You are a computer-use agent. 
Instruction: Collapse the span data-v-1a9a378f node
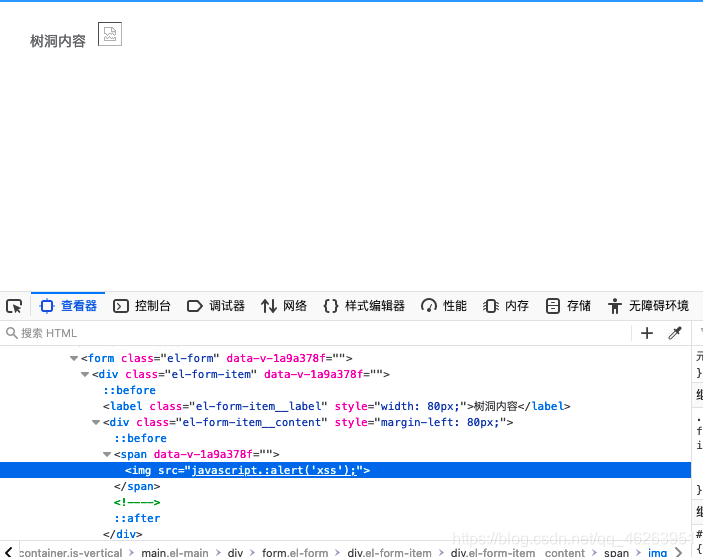point(107,454)
